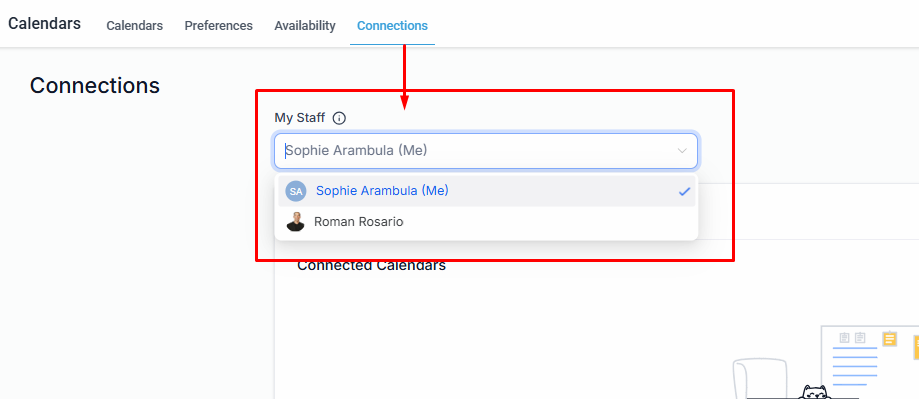919x399 pixels.
Task: Click Roman Rosario's profile photo
Action: [295, 222]
